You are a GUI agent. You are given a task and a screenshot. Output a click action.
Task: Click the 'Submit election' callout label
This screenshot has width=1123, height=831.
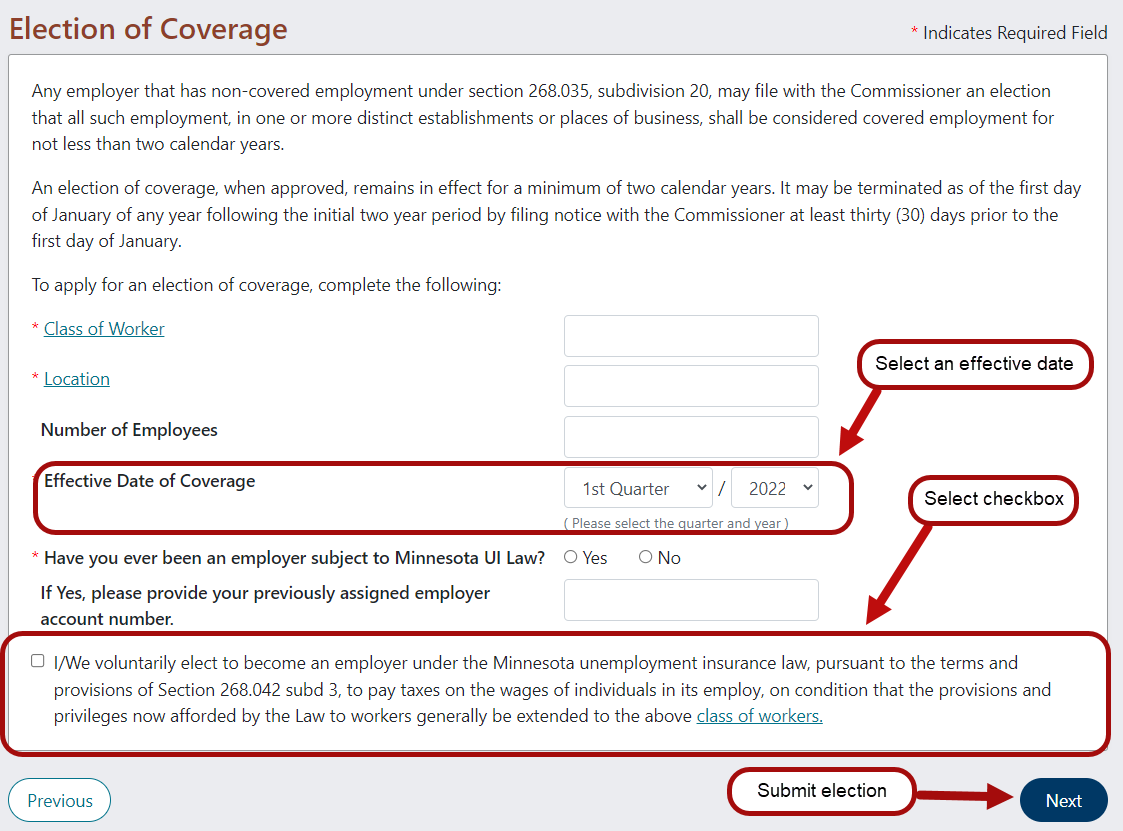(x=821, y=791)
